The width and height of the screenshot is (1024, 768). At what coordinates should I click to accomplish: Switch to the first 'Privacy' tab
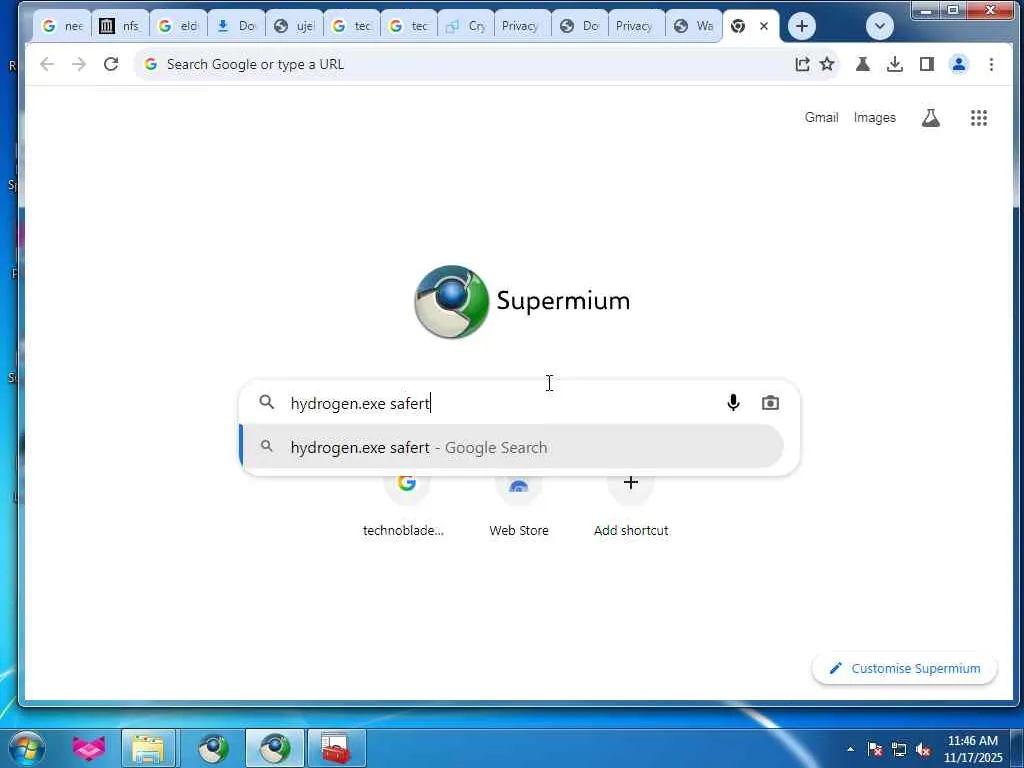pyautogui.click(x=522, y=26)
